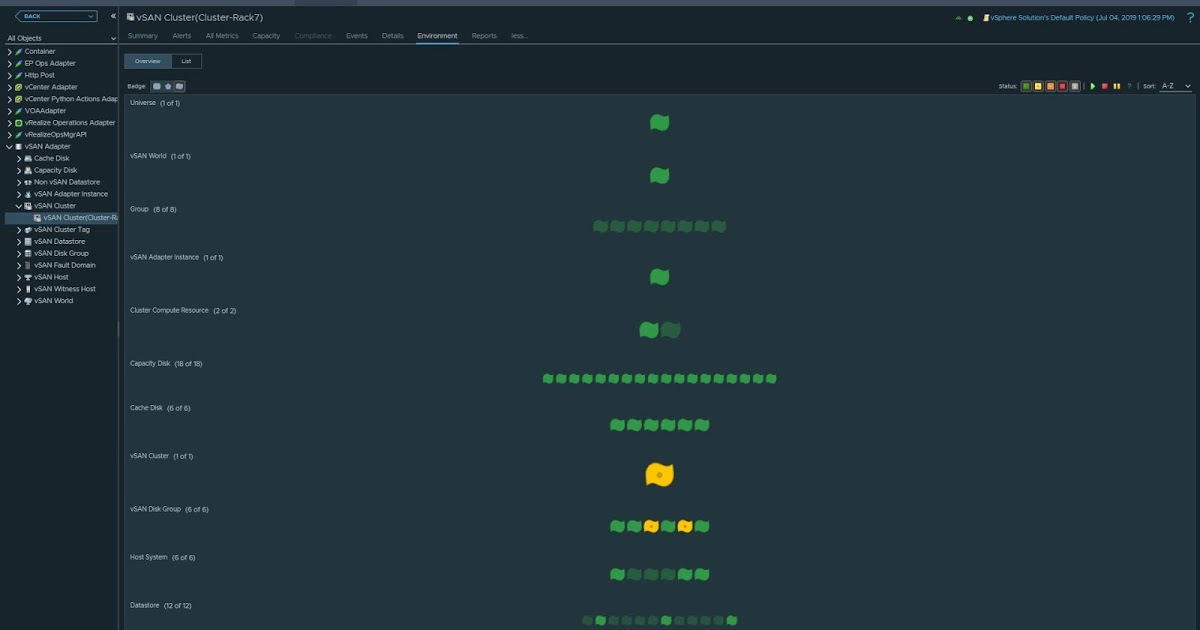
Task: Toggle the yellow status filter
Action: (x=1038, y=87)
